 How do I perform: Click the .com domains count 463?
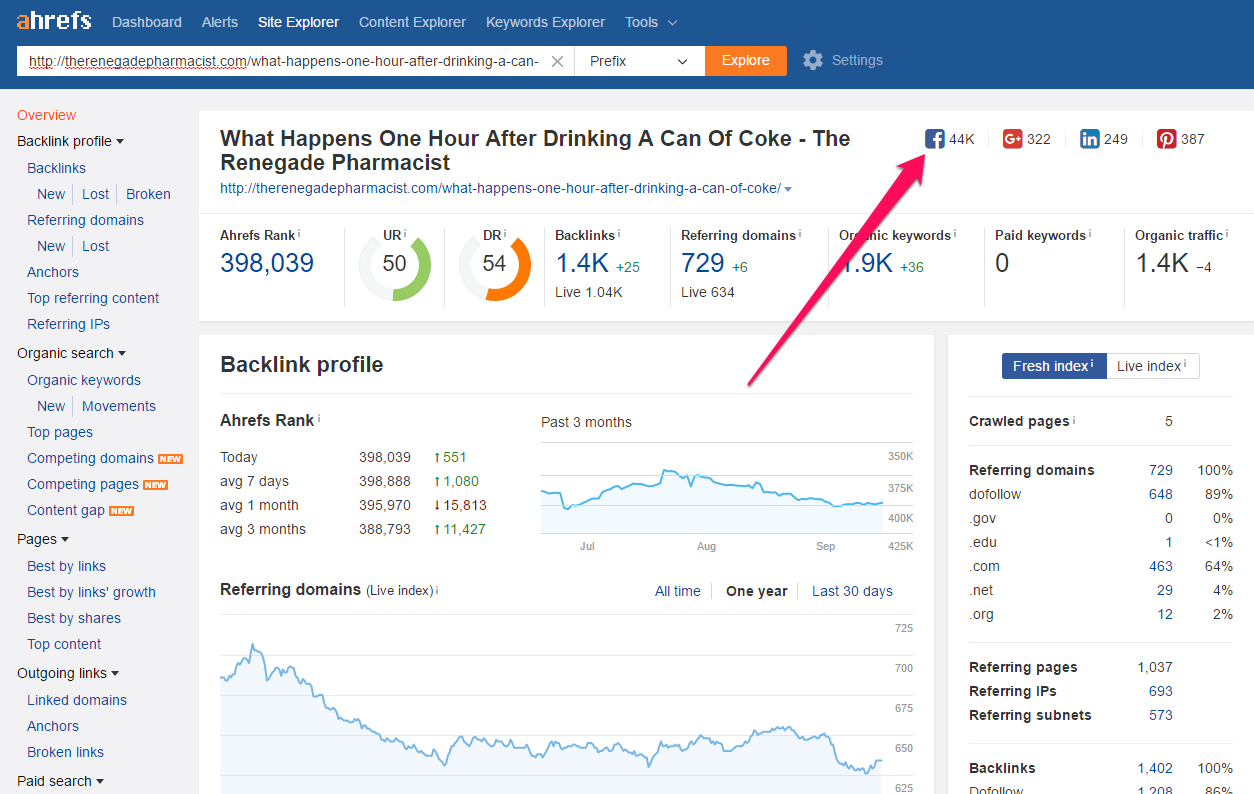[1161, 566]
